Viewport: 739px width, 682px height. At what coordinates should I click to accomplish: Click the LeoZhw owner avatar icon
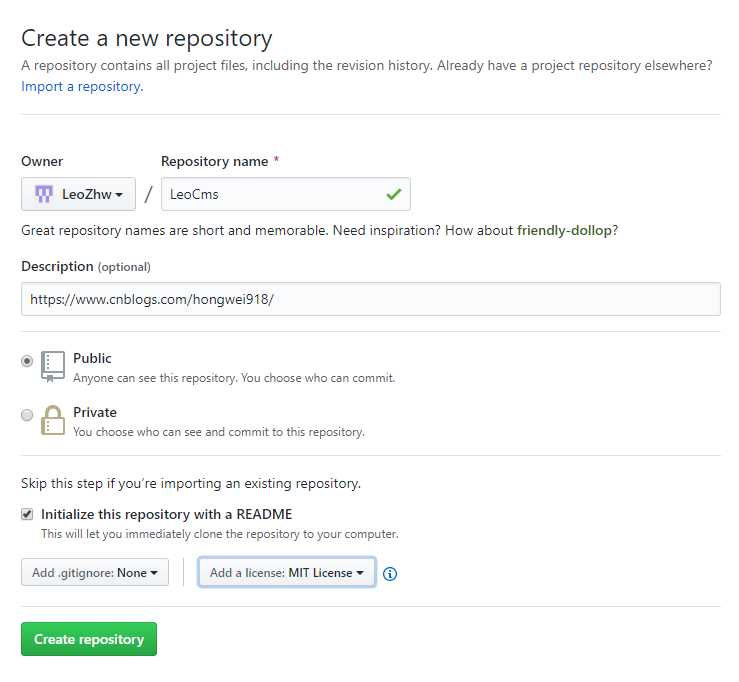pyautogui.click(x=44, y=194)
